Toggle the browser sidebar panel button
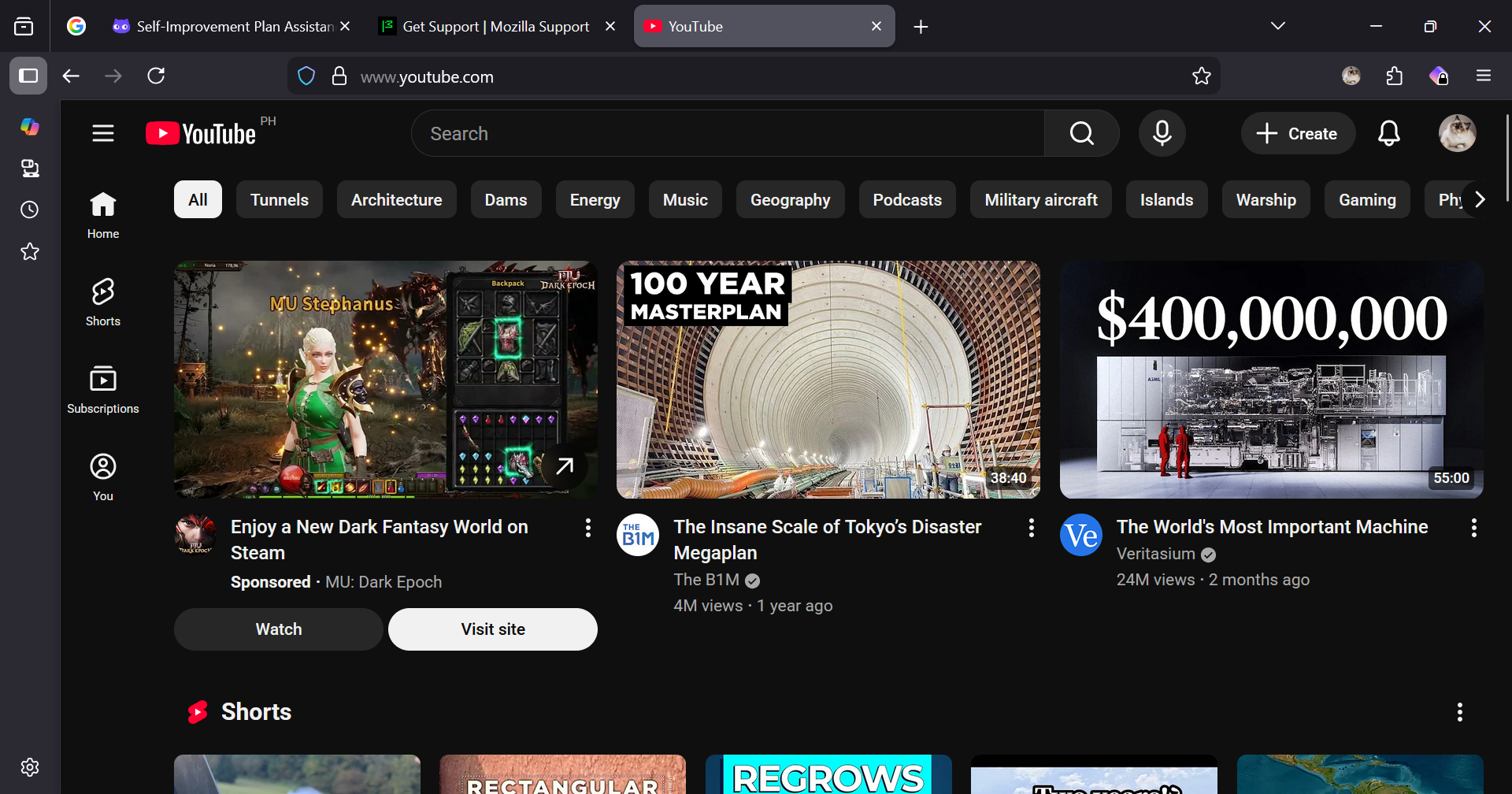Image resolution: width=1512 pixels, height=794 pixels. pyautogui.click(x=28, y=76)
